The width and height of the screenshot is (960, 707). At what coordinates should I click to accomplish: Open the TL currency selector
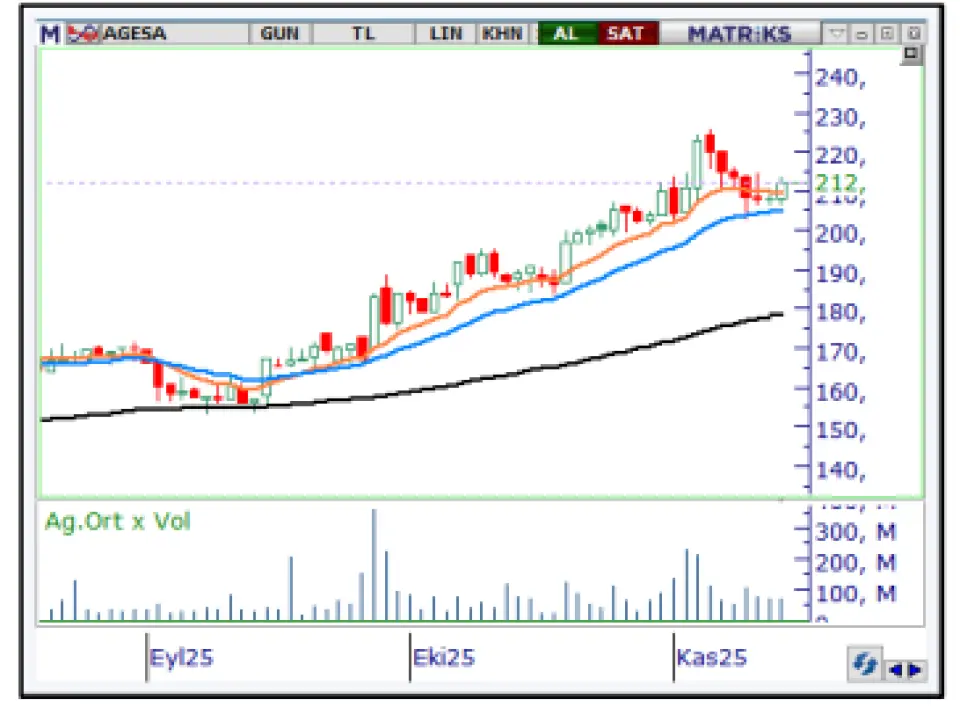(x=363, y=34)
